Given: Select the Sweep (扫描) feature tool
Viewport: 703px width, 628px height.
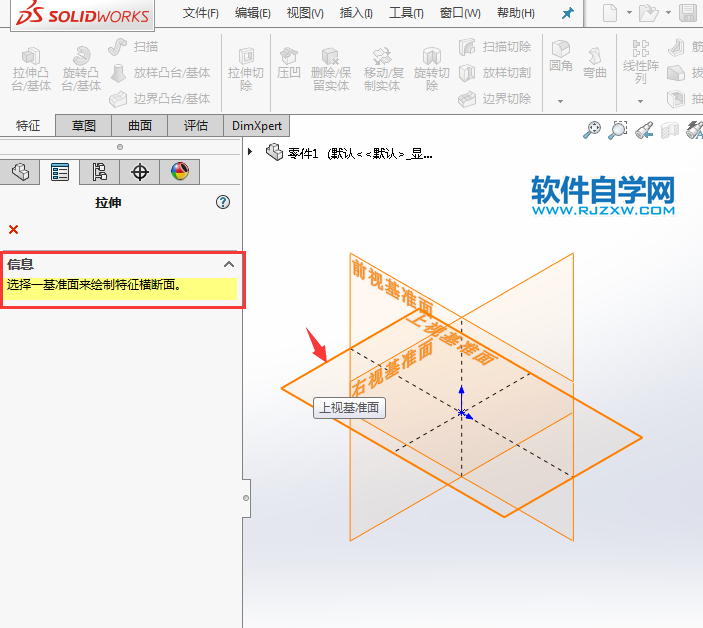Looking at the screenshot, I should (x=133, y=47).
